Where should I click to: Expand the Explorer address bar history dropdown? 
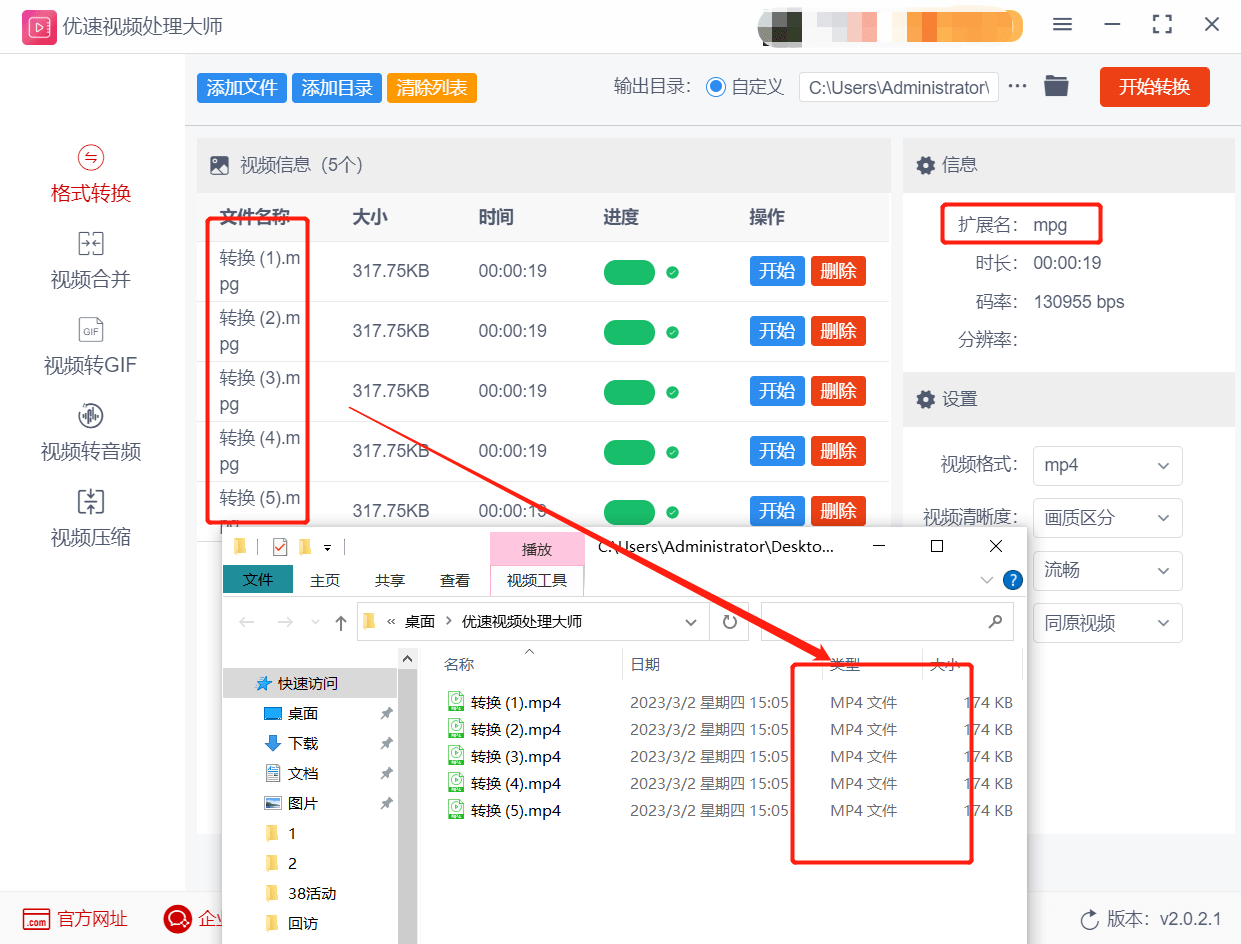(690, 622)
